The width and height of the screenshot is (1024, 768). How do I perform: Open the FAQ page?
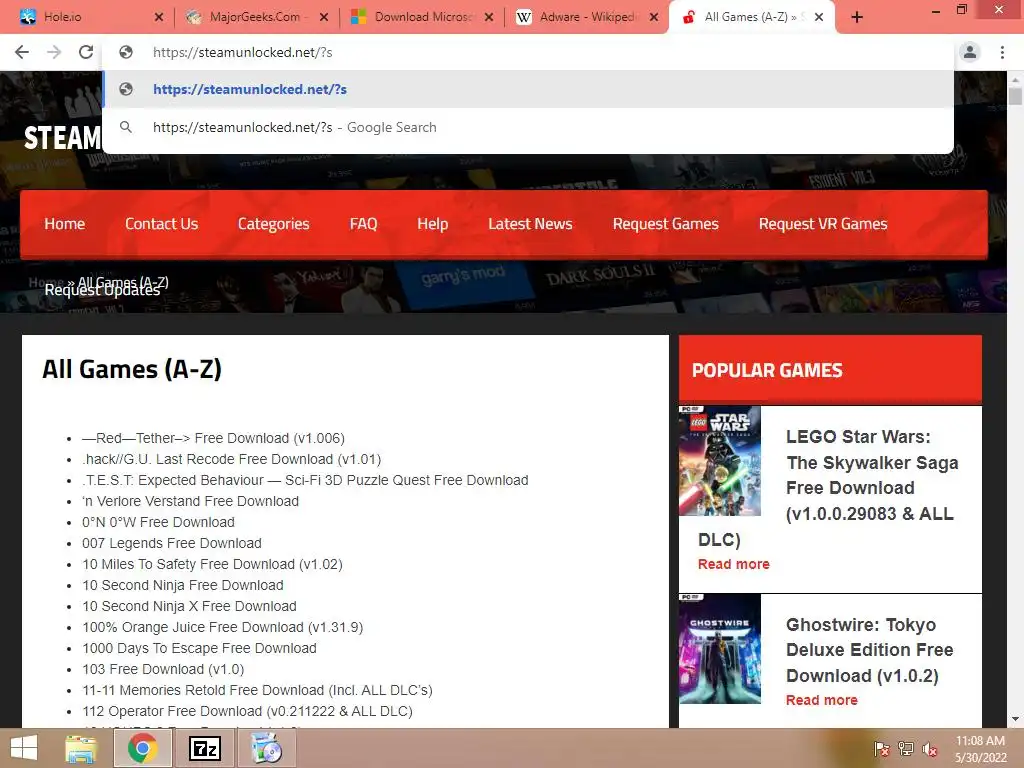coord(363,224)
